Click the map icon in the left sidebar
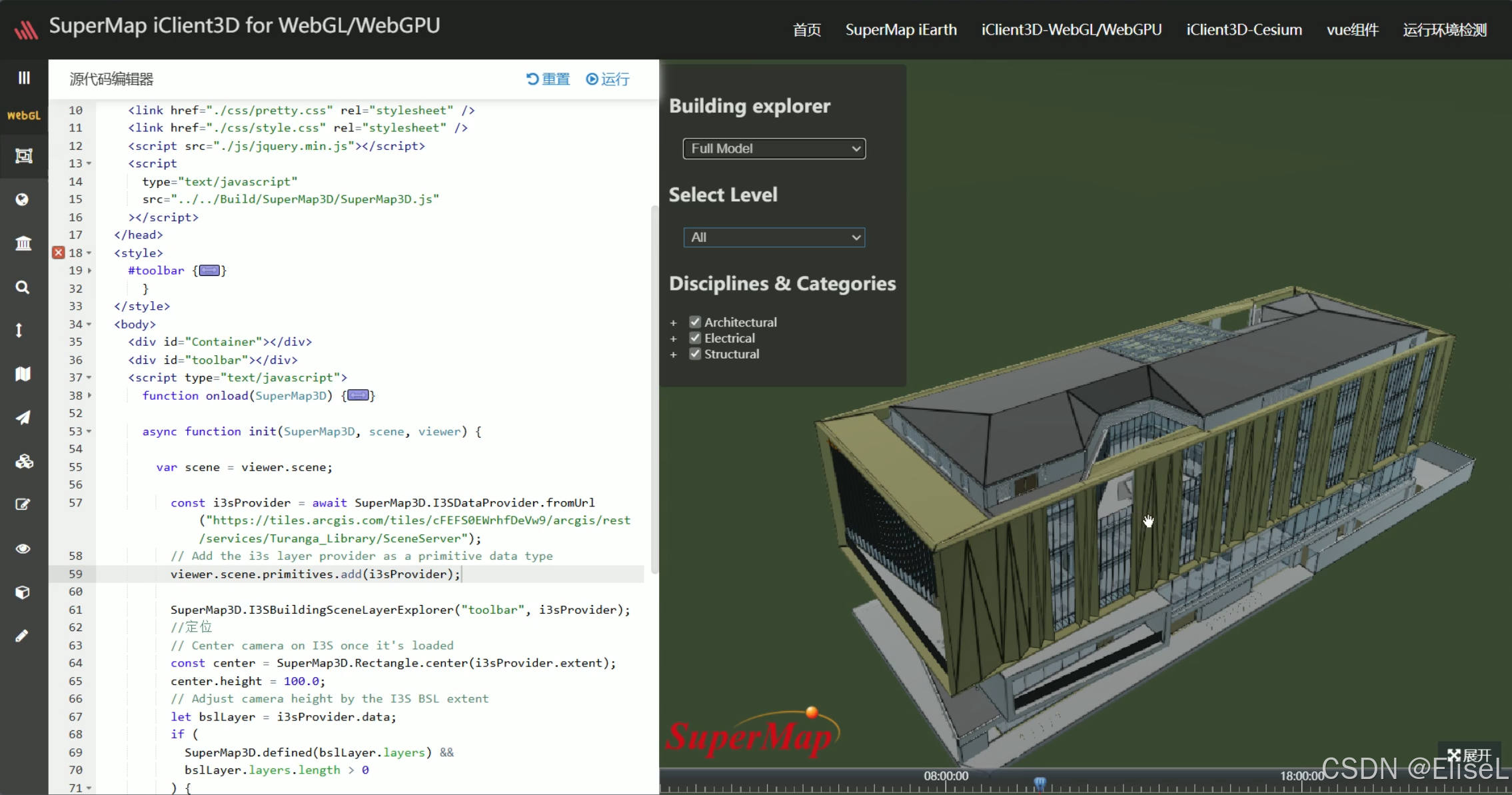Screen dimensions: 1512x795 [23, 374]
